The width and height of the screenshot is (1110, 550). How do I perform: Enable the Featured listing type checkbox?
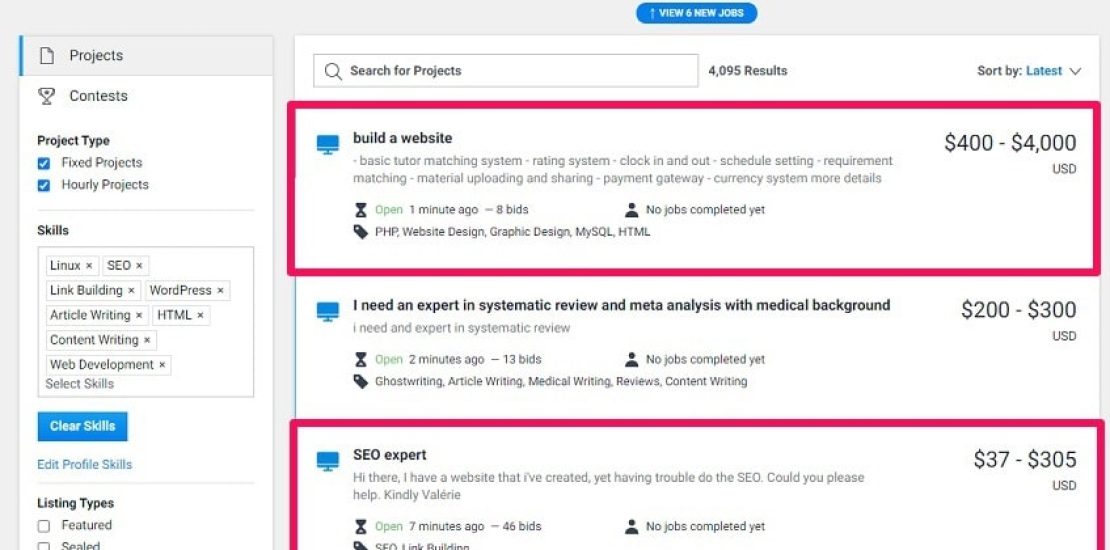tap(44, 526)
